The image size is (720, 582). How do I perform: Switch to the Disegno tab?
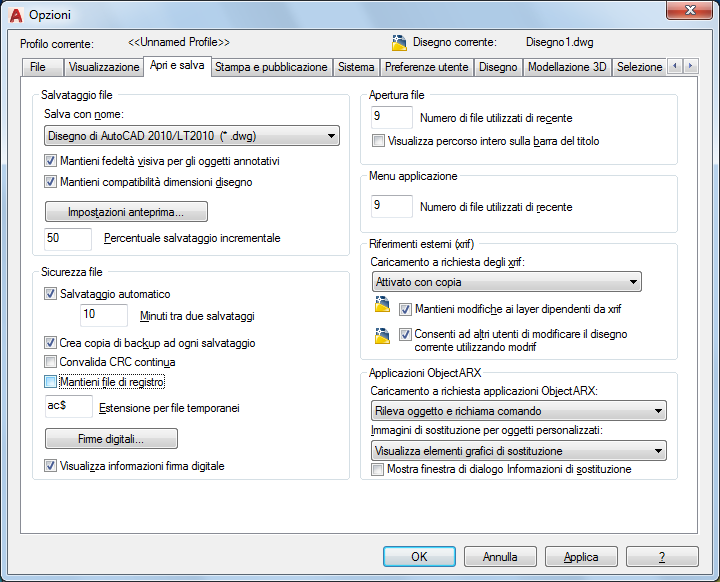click(498, 67)
